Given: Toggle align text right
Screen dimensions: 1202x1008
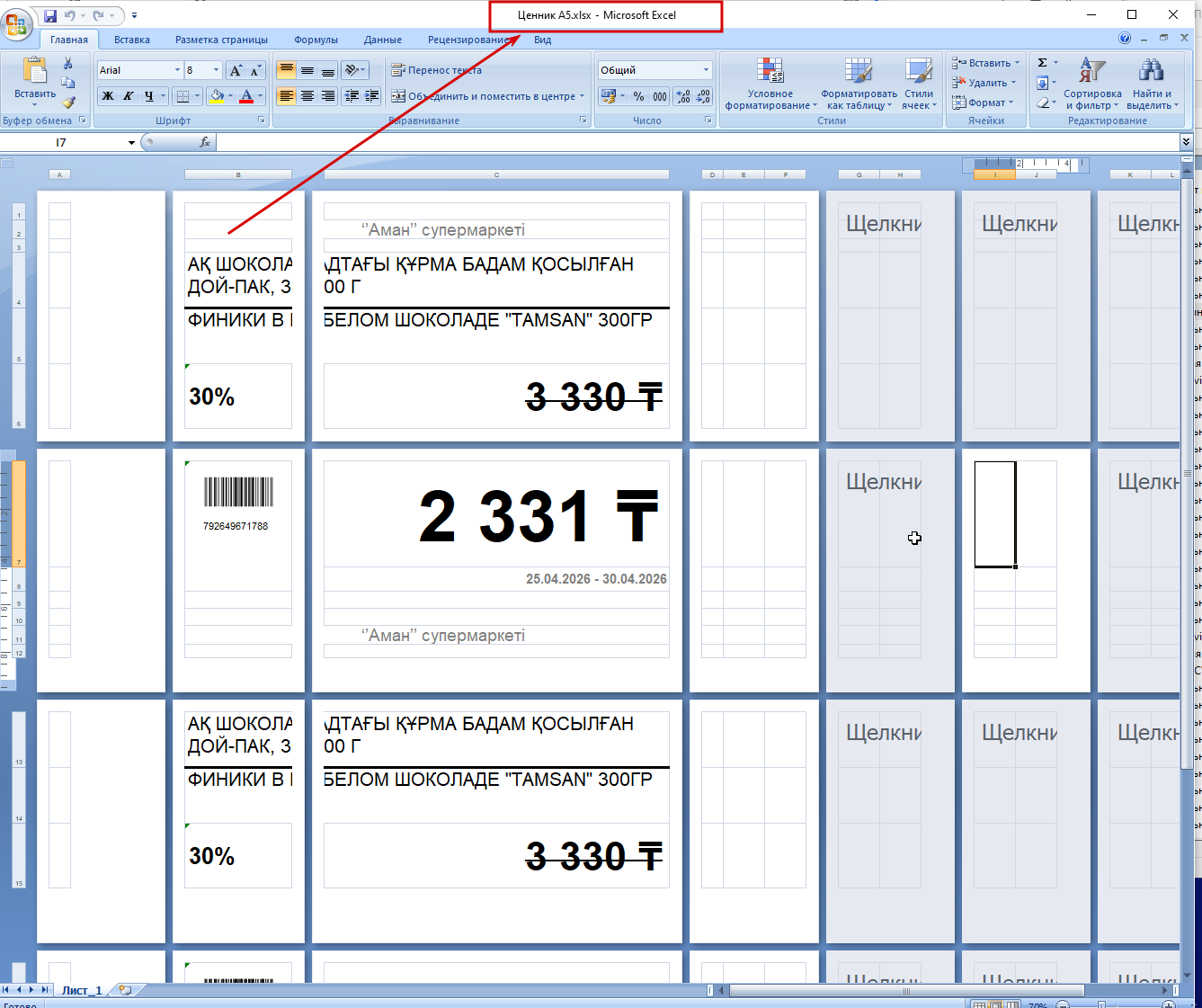Looking at the screenshot, I should 328,96.
